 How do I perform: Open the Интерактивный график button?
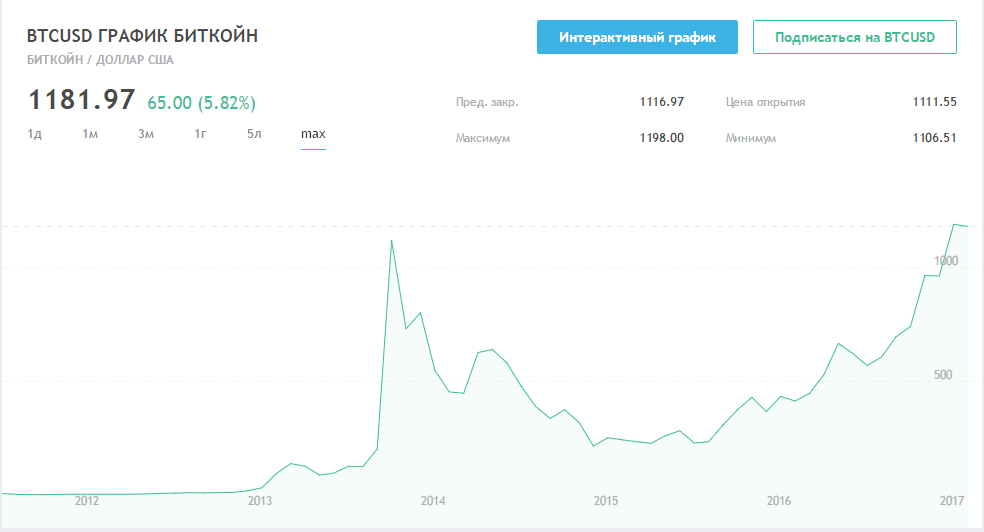click(637, 37)
